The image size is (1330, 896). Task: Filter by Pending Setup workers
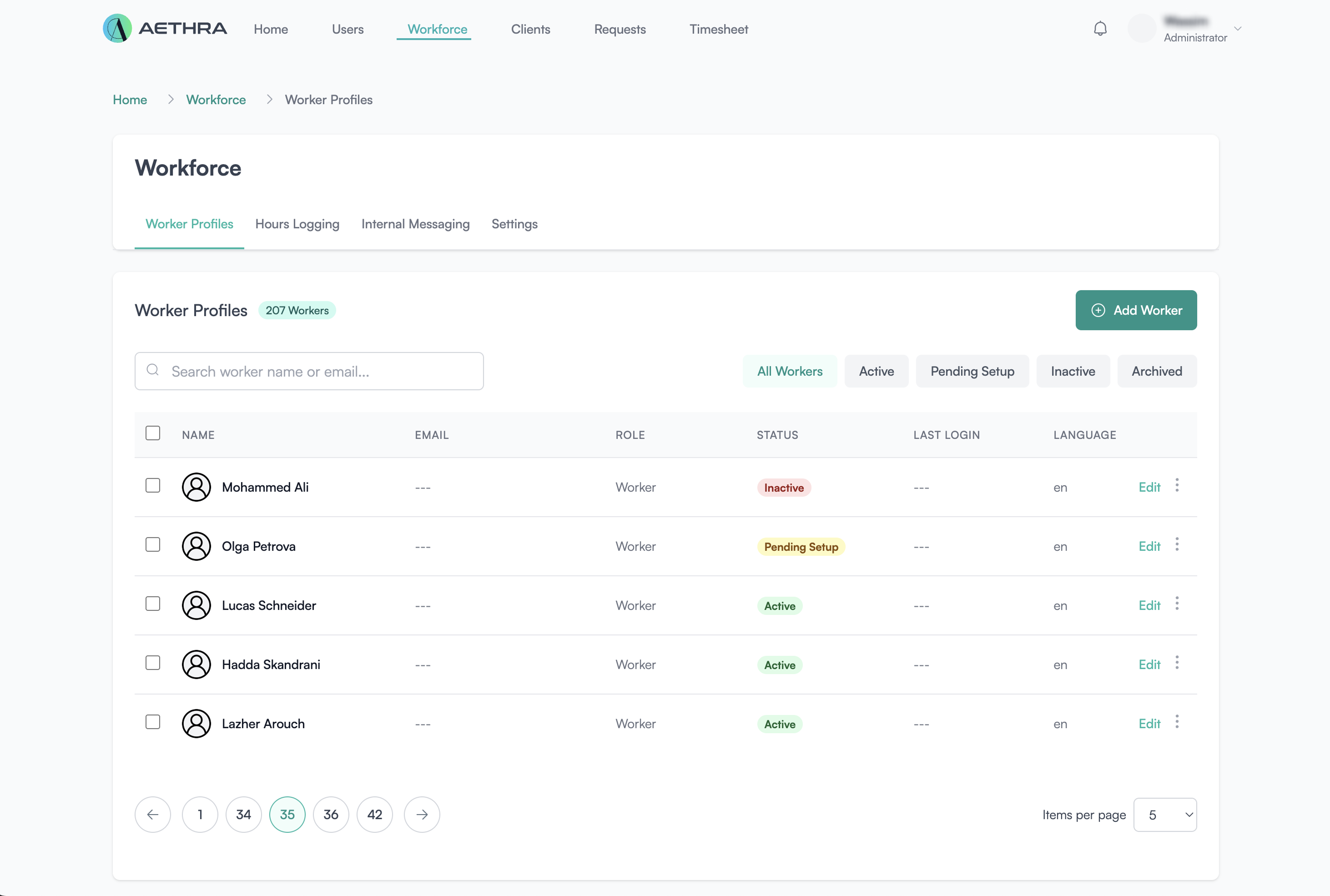972,372
